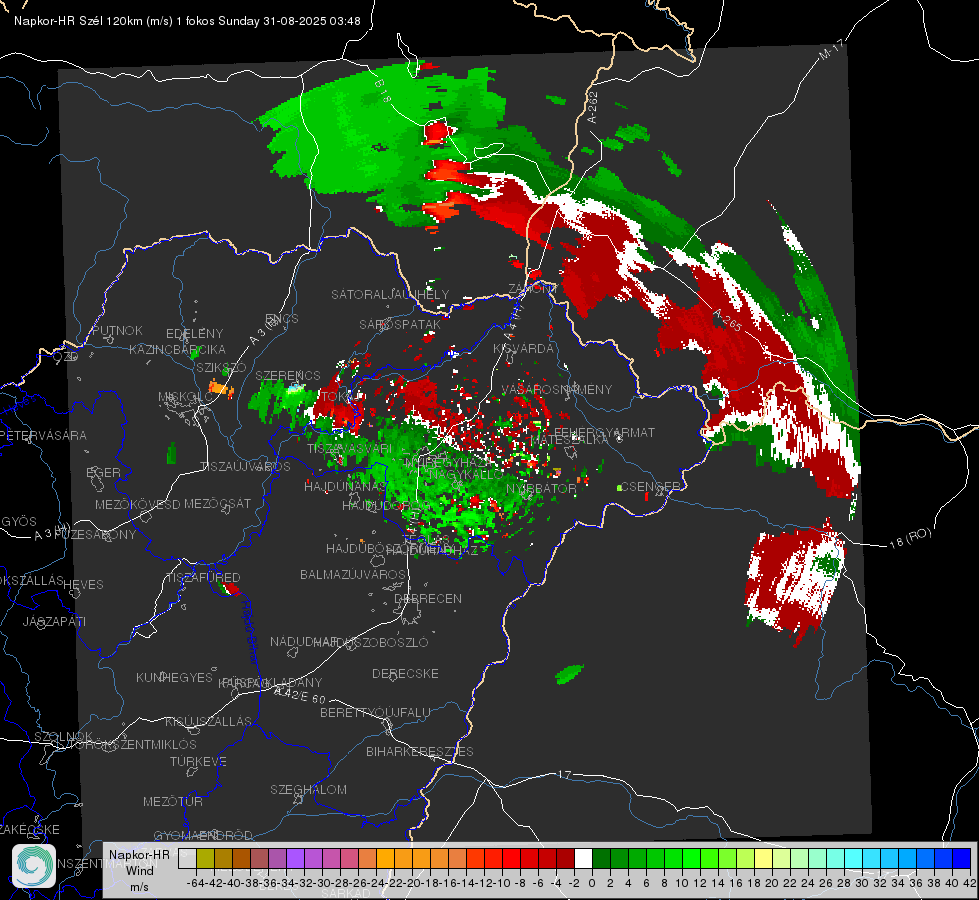Click the JÁSZAPÁTI city label
This screenshot has height=900, width=979.
point(54,621)
